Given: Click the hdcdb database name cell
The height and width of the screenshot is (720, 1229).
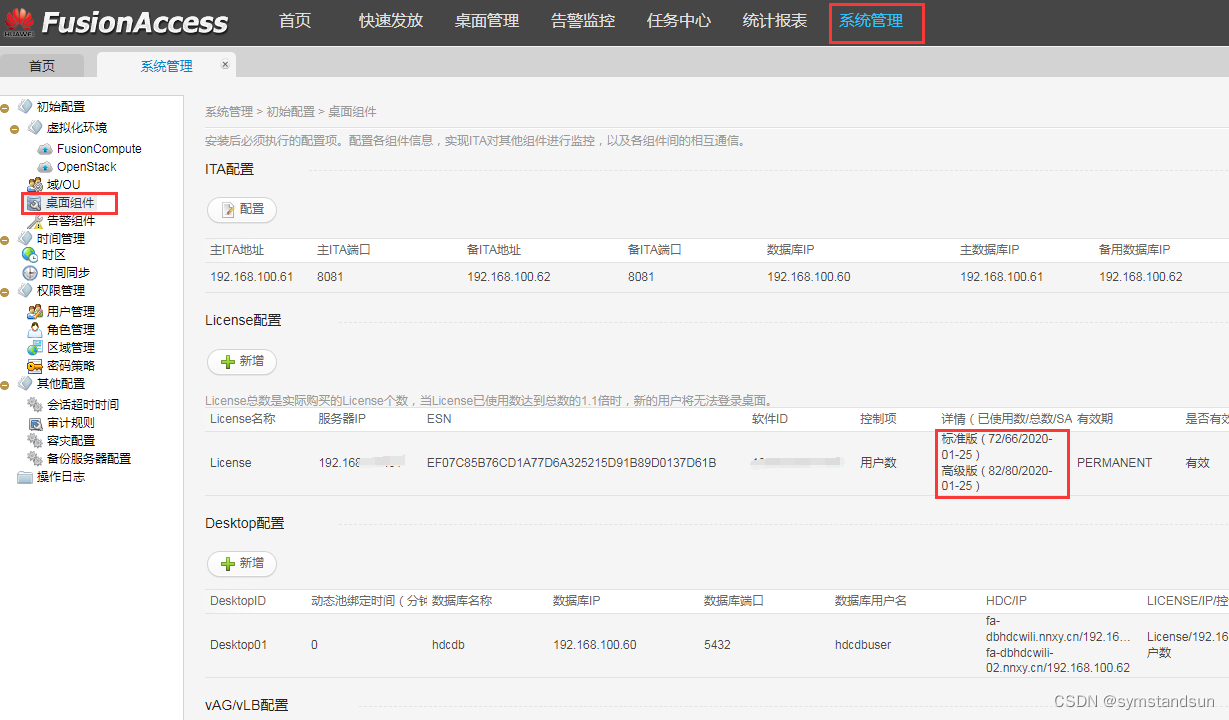Looking at the screenshot, I should click(448, 645).
